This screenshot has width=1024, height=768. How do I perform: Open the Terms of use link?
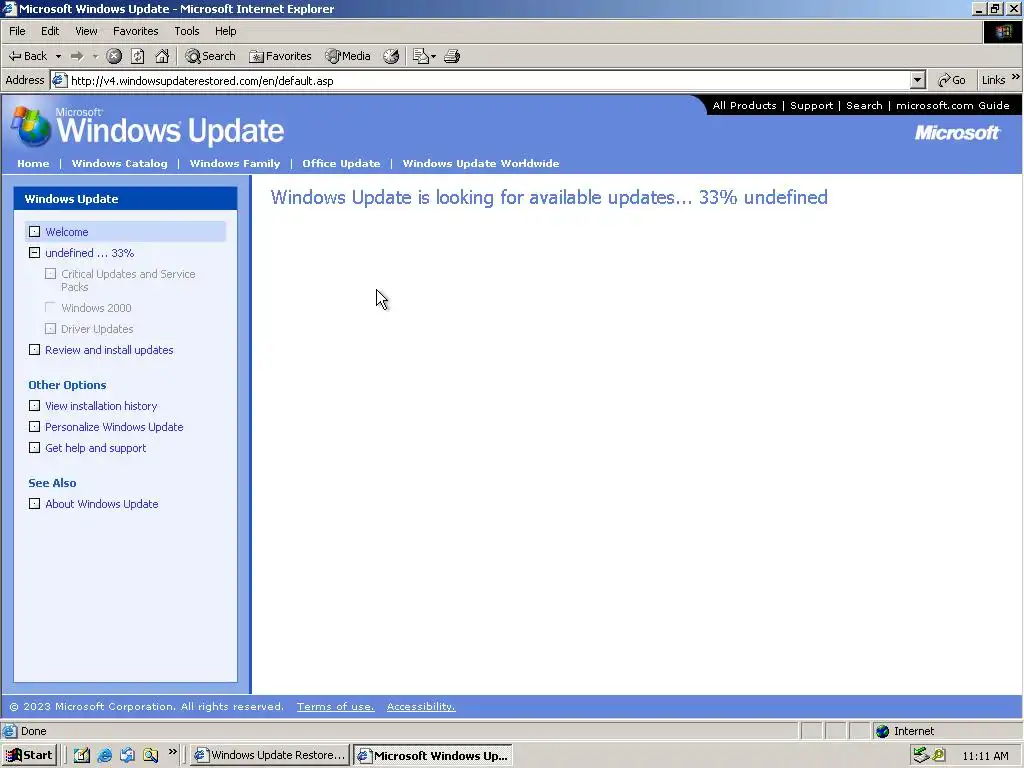(336, 707)
